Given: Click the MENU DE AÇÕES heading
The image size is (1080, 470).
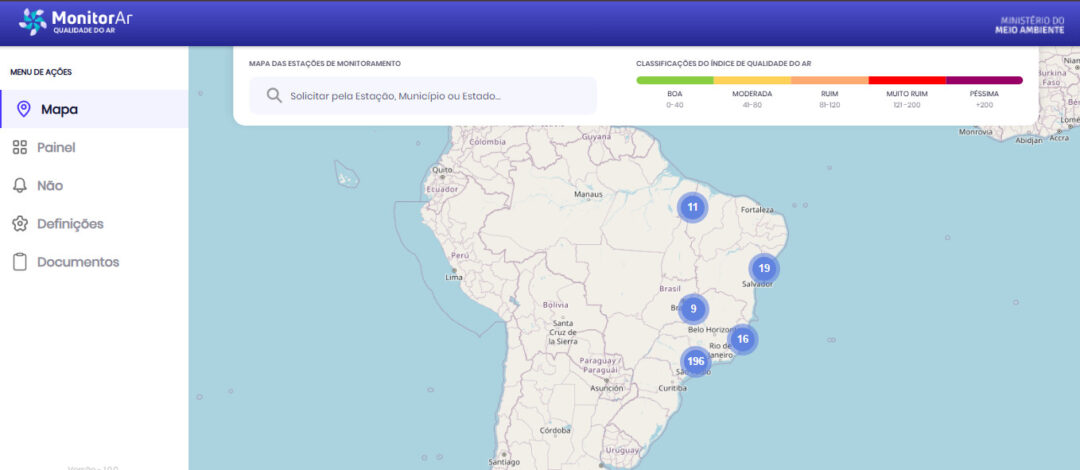Looking at the screenshot, I should click(41, 72).
